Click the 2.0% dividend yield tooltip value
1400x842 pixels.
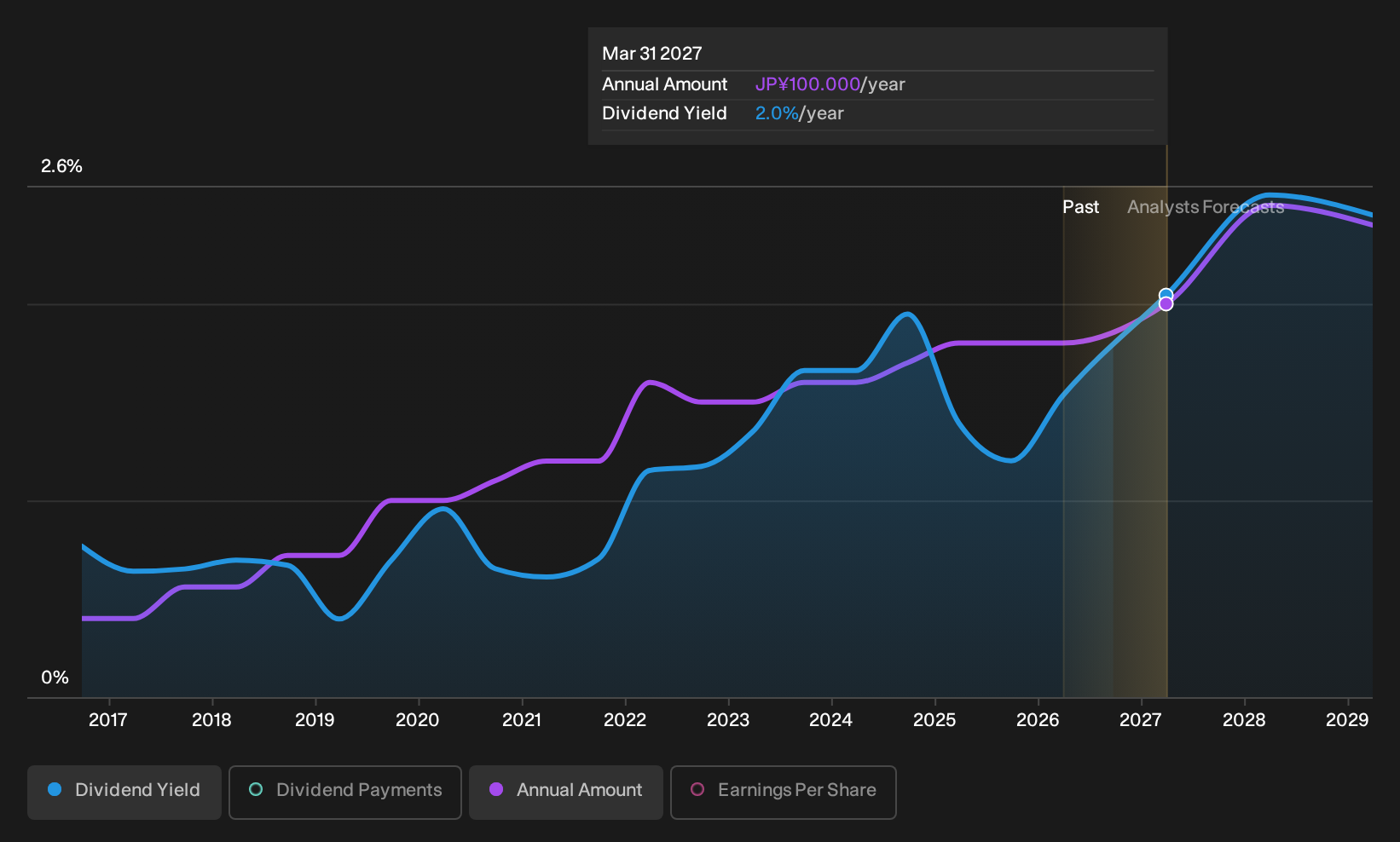pos(777,113)
